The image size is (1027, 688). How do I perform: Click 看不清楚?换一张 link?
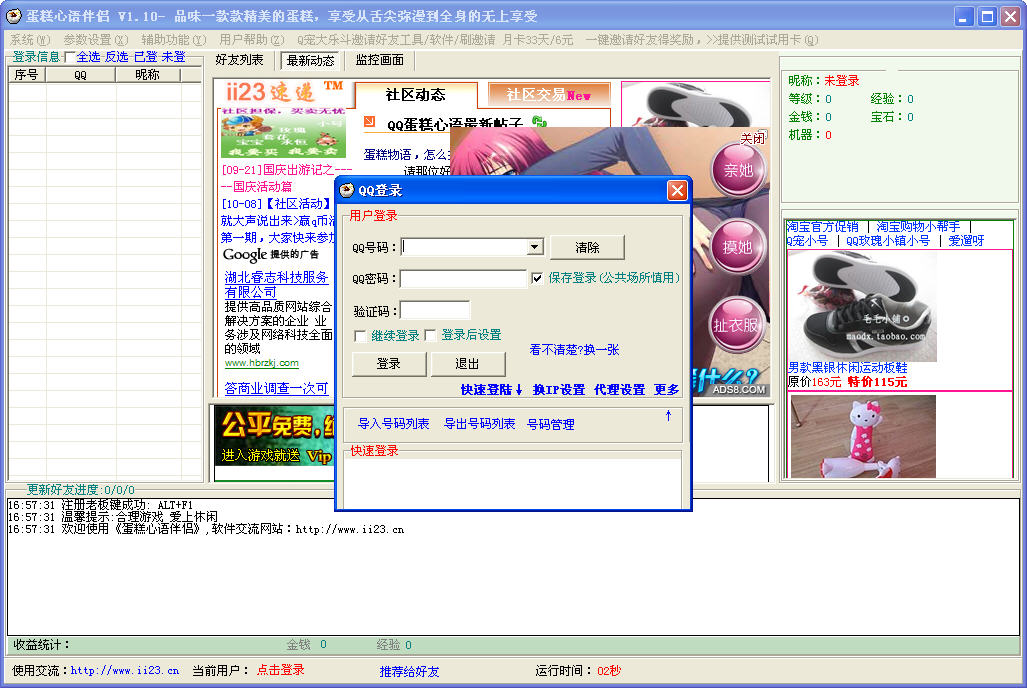(x=574, y=350)
